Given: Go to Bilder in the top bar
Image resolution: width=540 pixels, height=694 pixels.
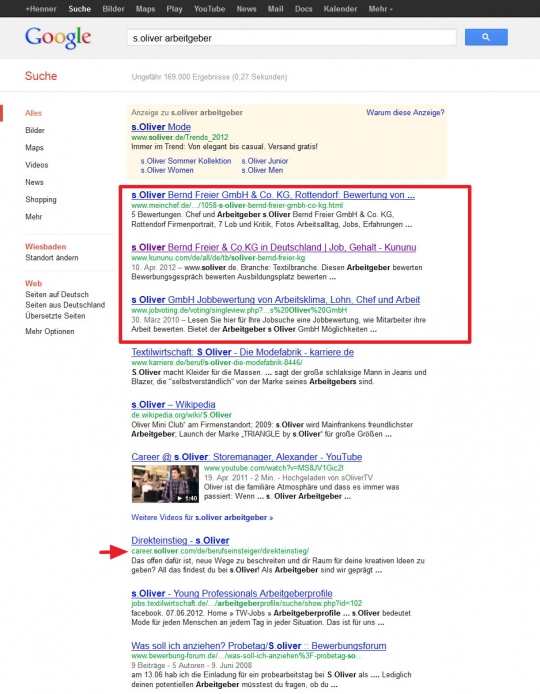Looking at the screenshot, I should pos(113,9).
